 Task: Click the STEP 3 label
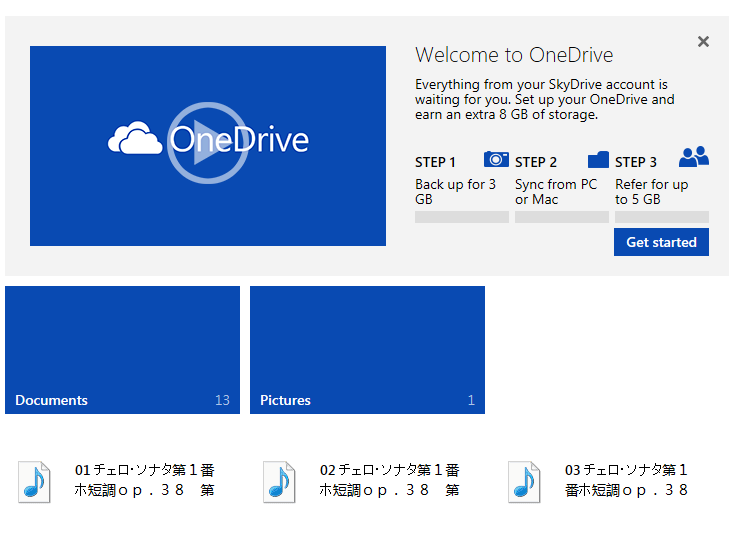[636, 162]
